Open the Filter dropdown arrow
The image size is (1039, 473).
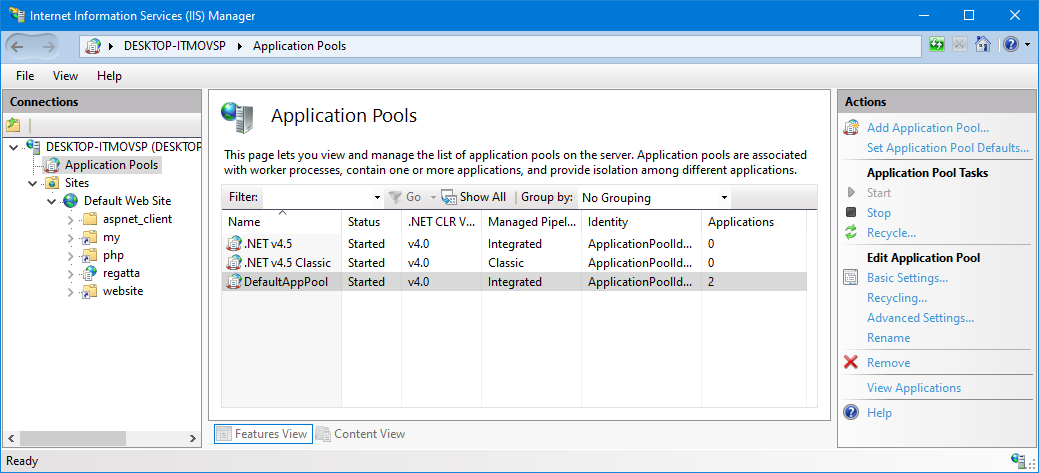tap(377, 198)
